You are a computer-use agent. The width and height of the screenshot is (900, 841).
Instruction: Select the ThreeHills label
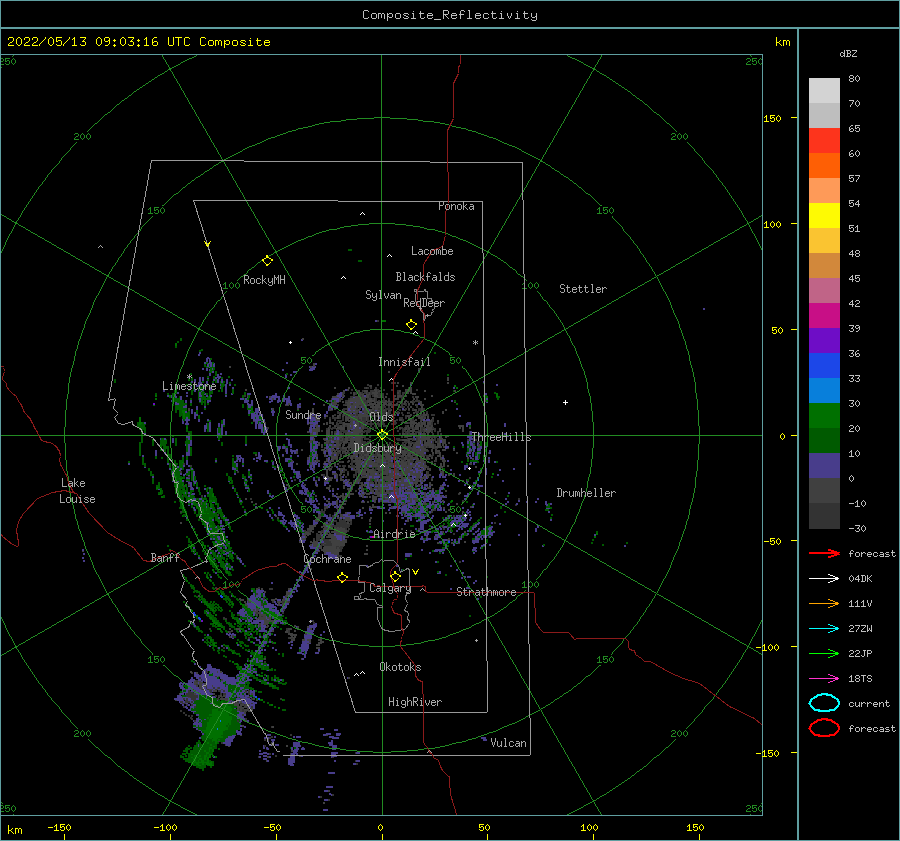pos(501,437)
